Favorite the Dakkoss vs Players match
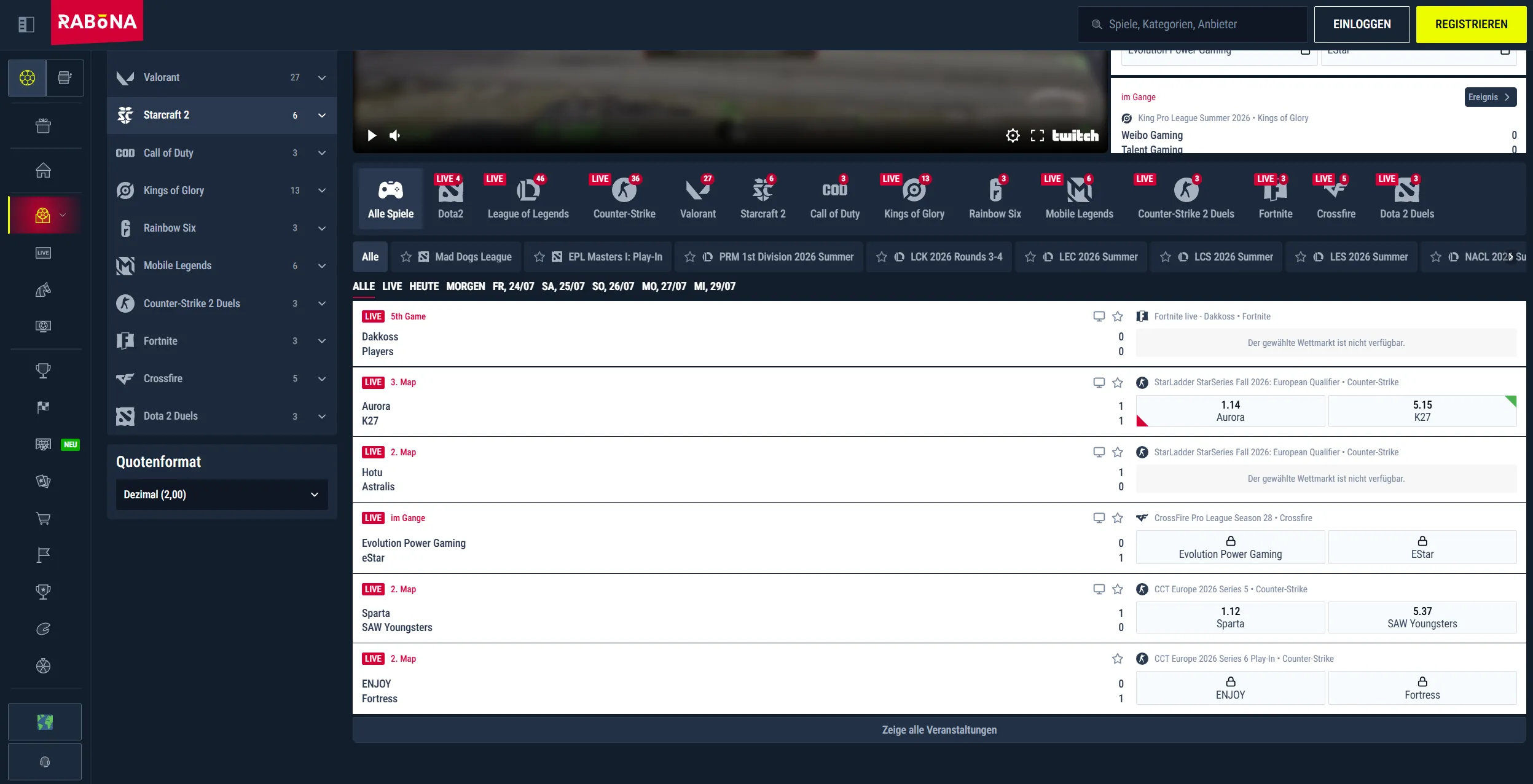The width and height of the screenshot is (1533, 784). [1118, 316]
